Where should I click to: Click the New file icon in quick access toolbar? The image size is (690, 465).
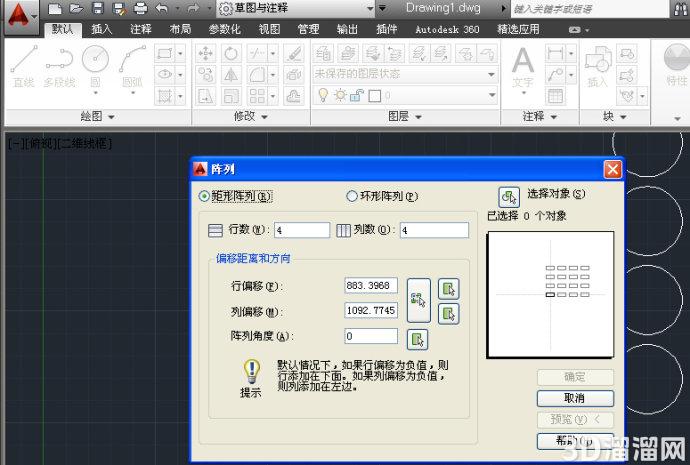(55, 8)
